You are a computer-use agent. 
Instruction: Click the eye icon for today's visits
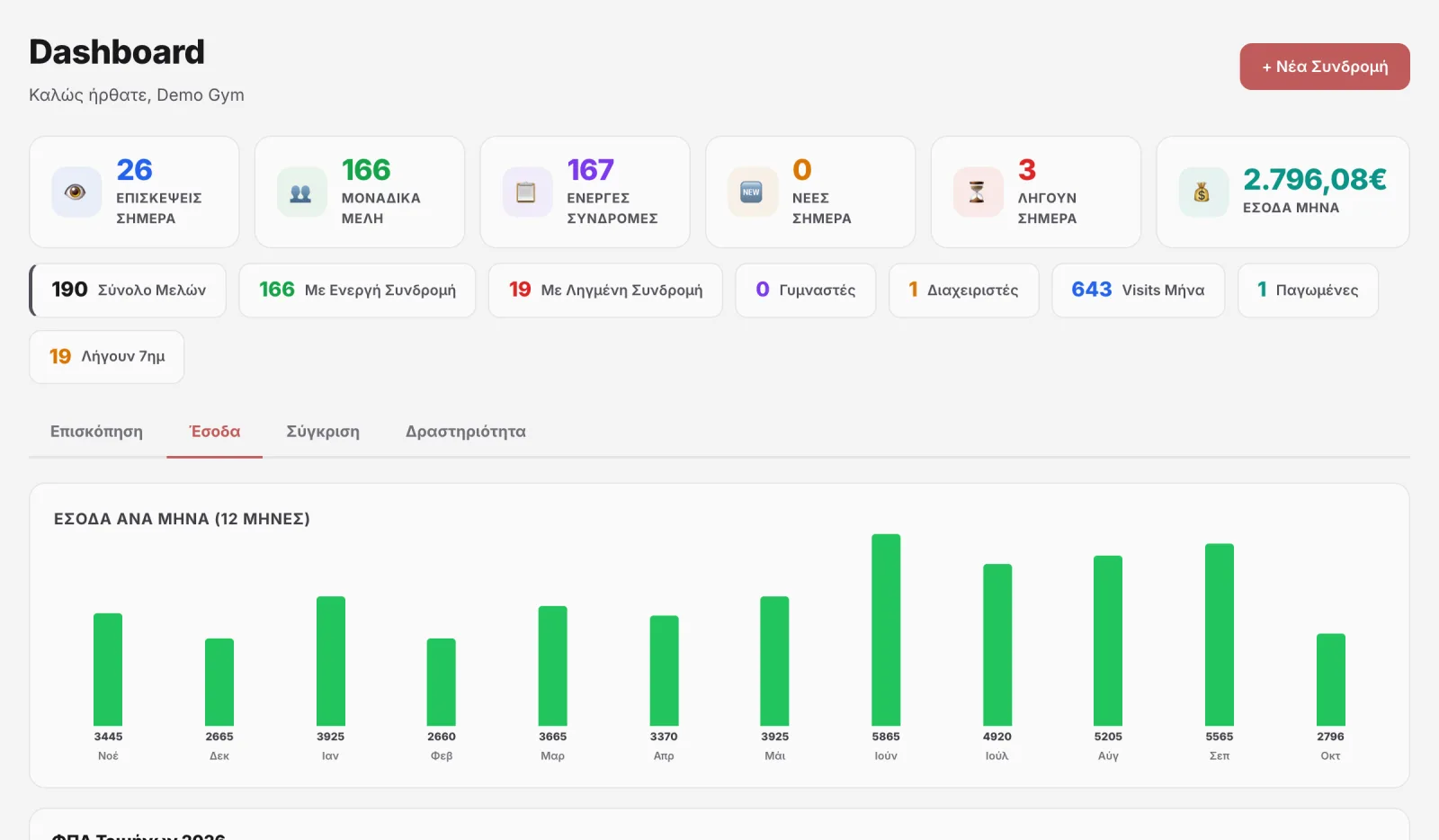[x=76, y=192]
